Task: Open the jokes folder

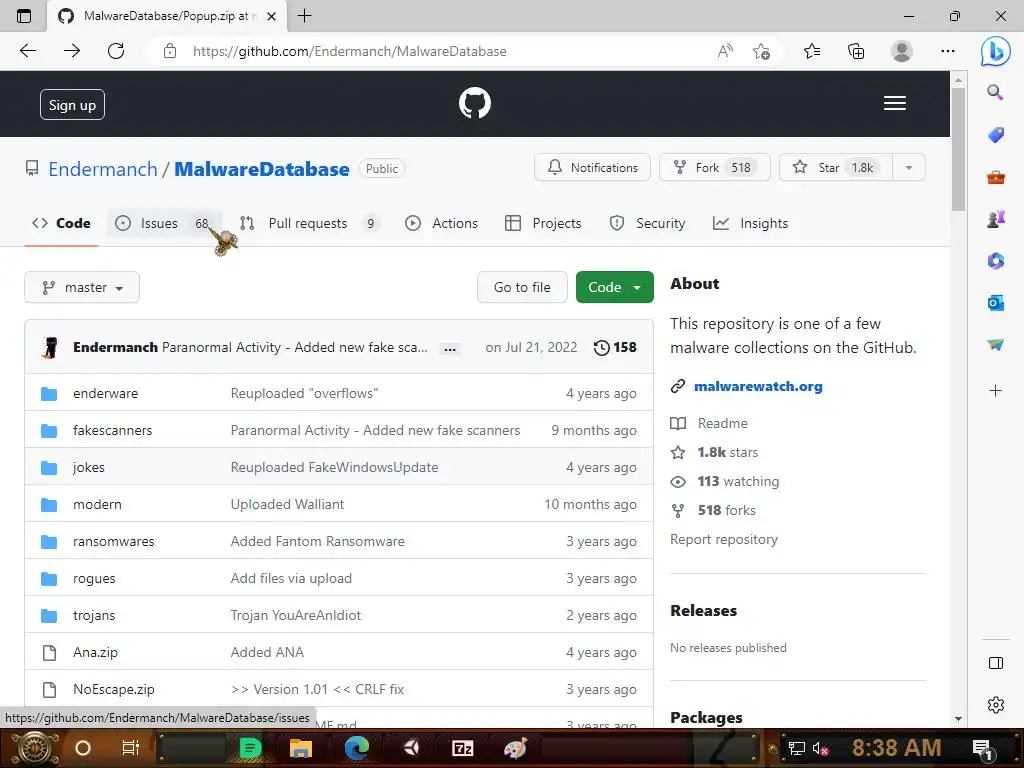Action: (89, 468)
